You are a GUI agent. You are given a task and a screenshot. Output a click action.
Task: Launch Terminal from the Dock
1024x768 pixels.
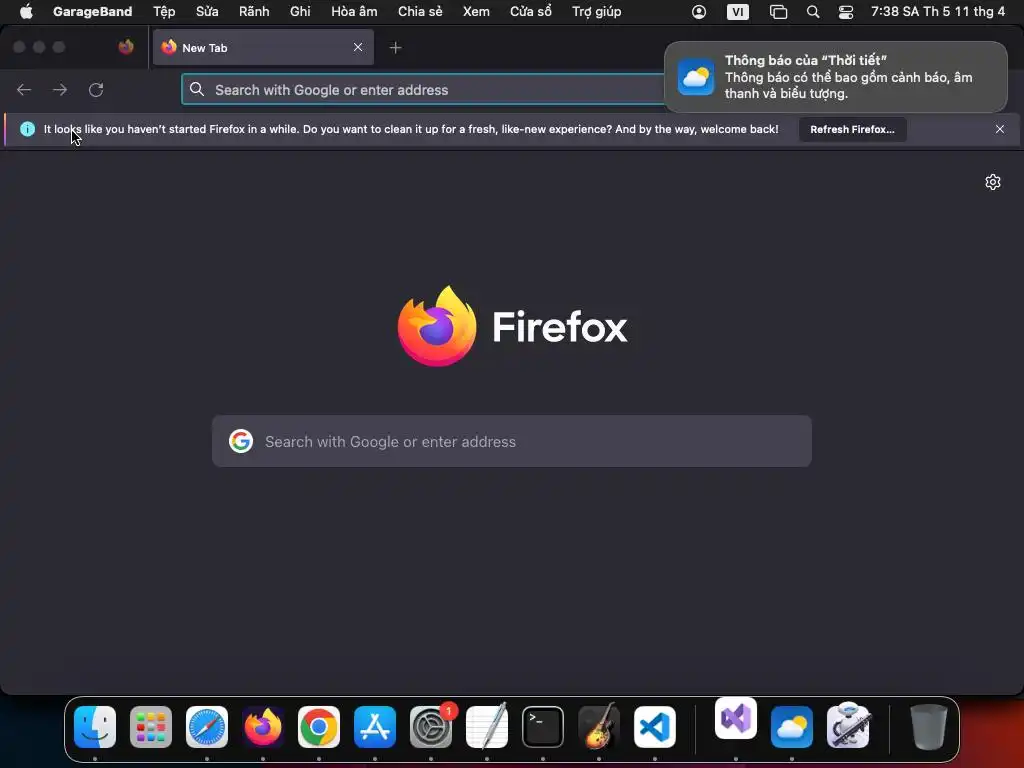coord(543,727)
